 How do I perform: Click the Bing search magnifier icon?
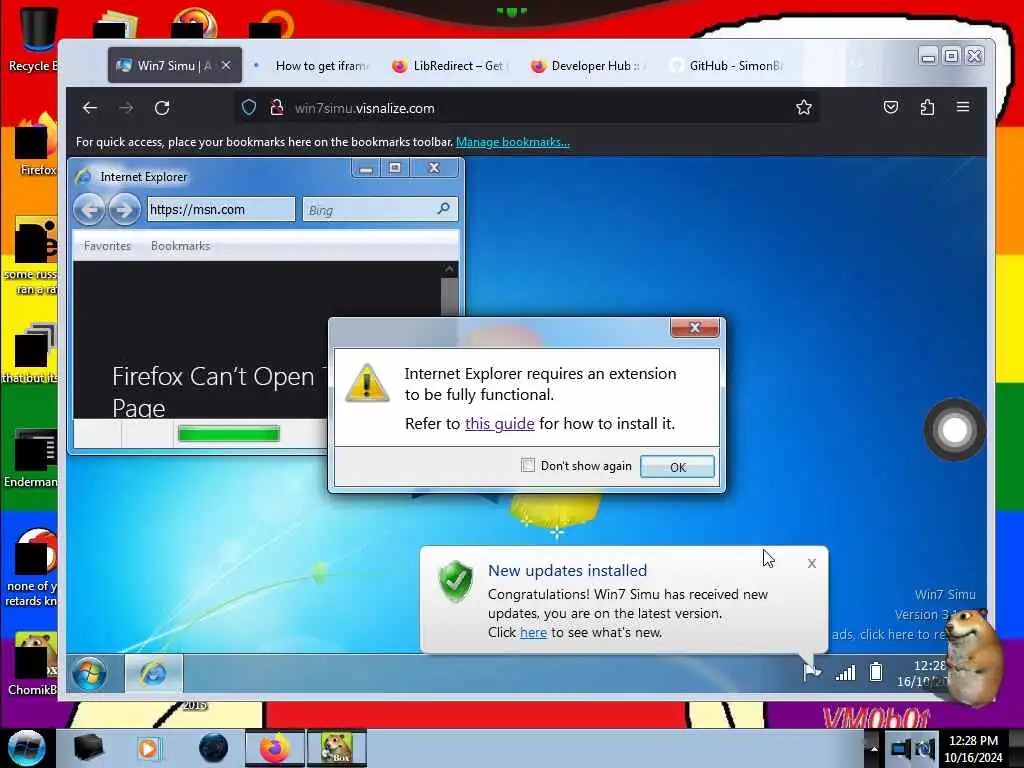coord(443,209)
